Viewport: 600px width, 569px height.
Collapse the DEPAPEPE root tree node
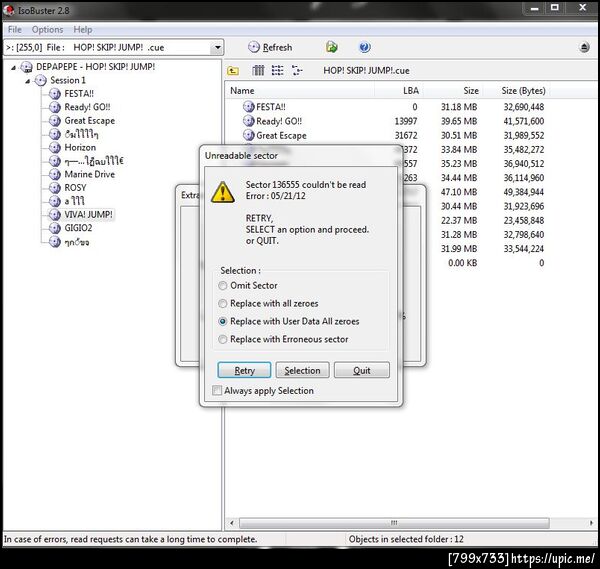click(13, 68)
